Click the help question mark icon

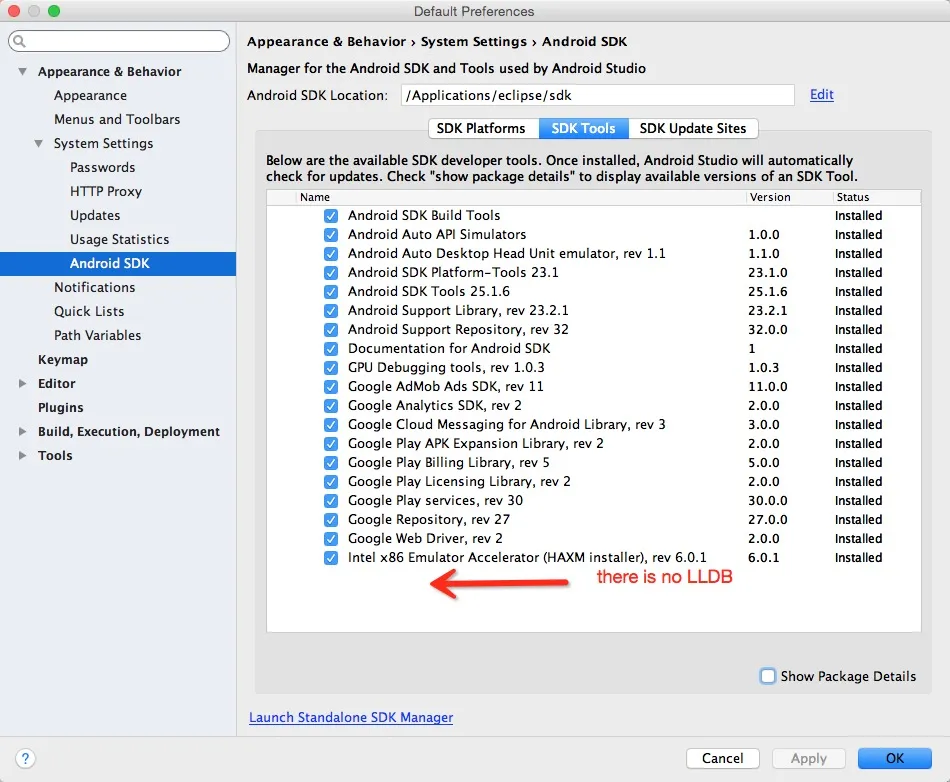coord(25,758)
